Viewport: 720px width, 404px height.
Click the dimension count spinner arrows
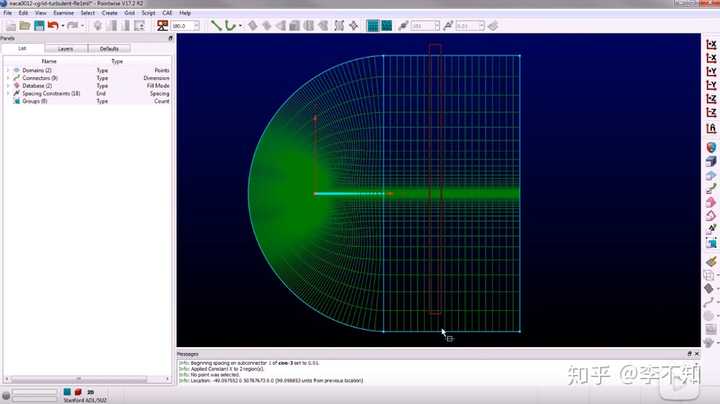click(437, 26)
